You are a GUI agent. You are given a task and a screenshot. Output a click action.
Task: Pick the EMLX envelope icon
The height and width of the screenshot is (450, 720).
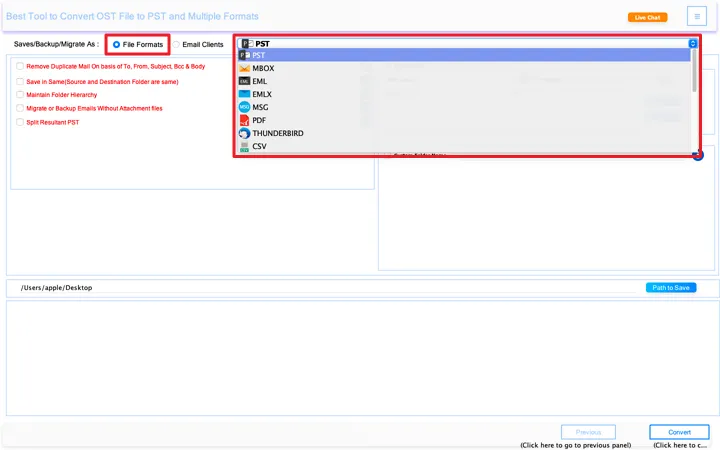click(244, 94)
